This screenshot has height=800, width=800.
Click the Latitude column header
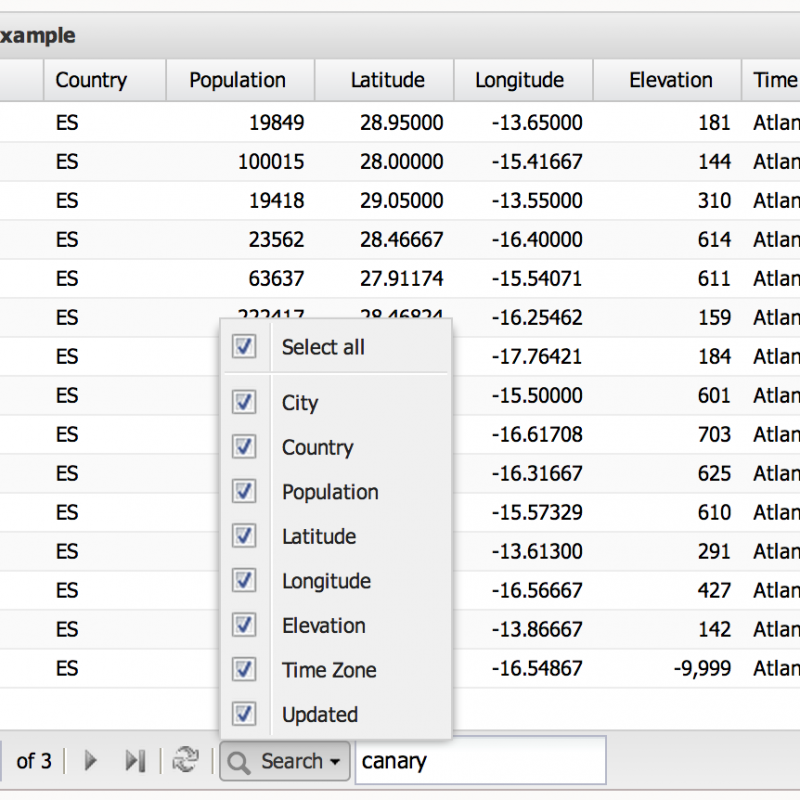[388, 79]
